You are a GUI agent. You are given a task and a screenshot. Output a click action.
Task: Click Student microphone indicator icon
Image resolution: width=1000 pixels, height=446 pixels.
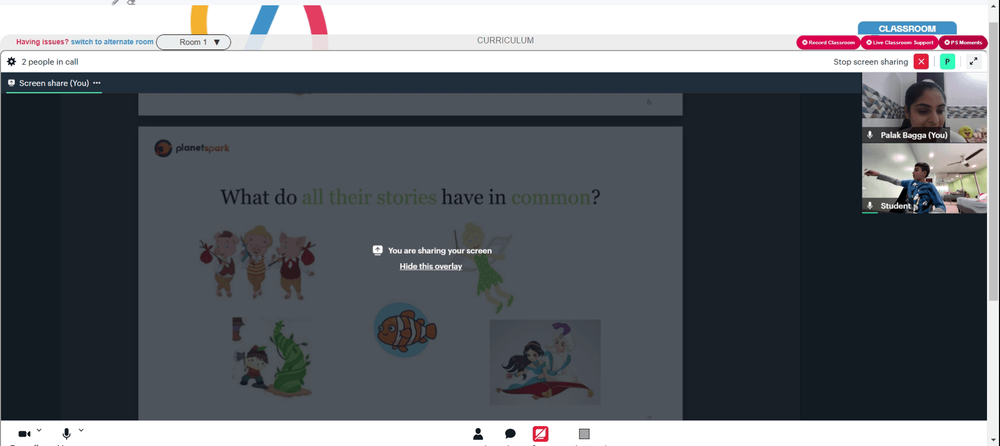[870, 205]
